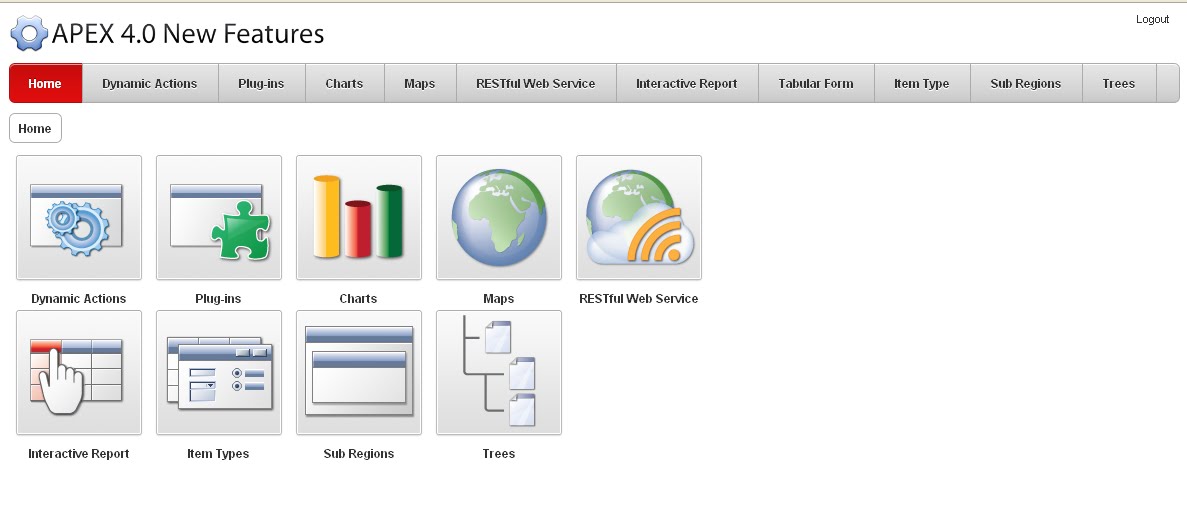Click the Trees text label
Image resolution: width=1187 pixels, height=509 pixels.
click(x=498, y=454)
